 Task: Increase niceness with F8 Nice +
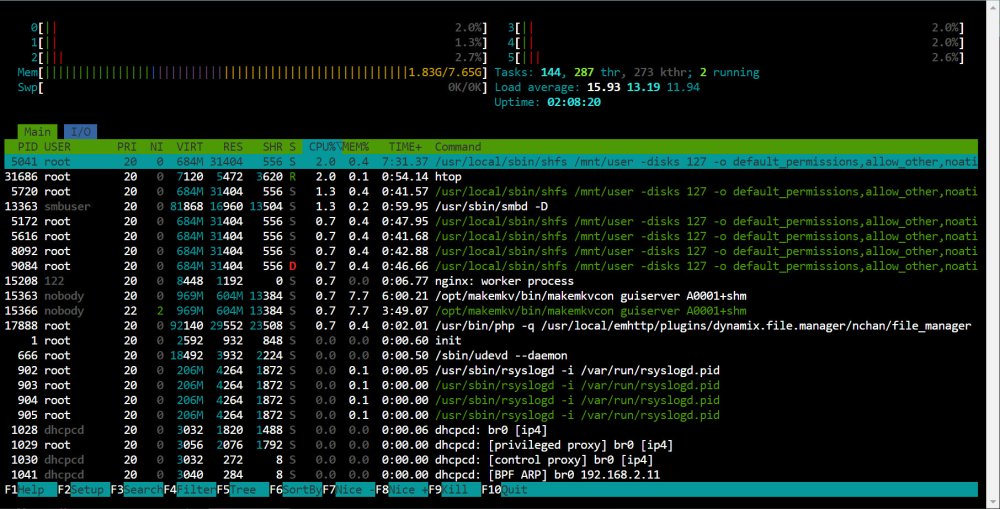(401, 490)
